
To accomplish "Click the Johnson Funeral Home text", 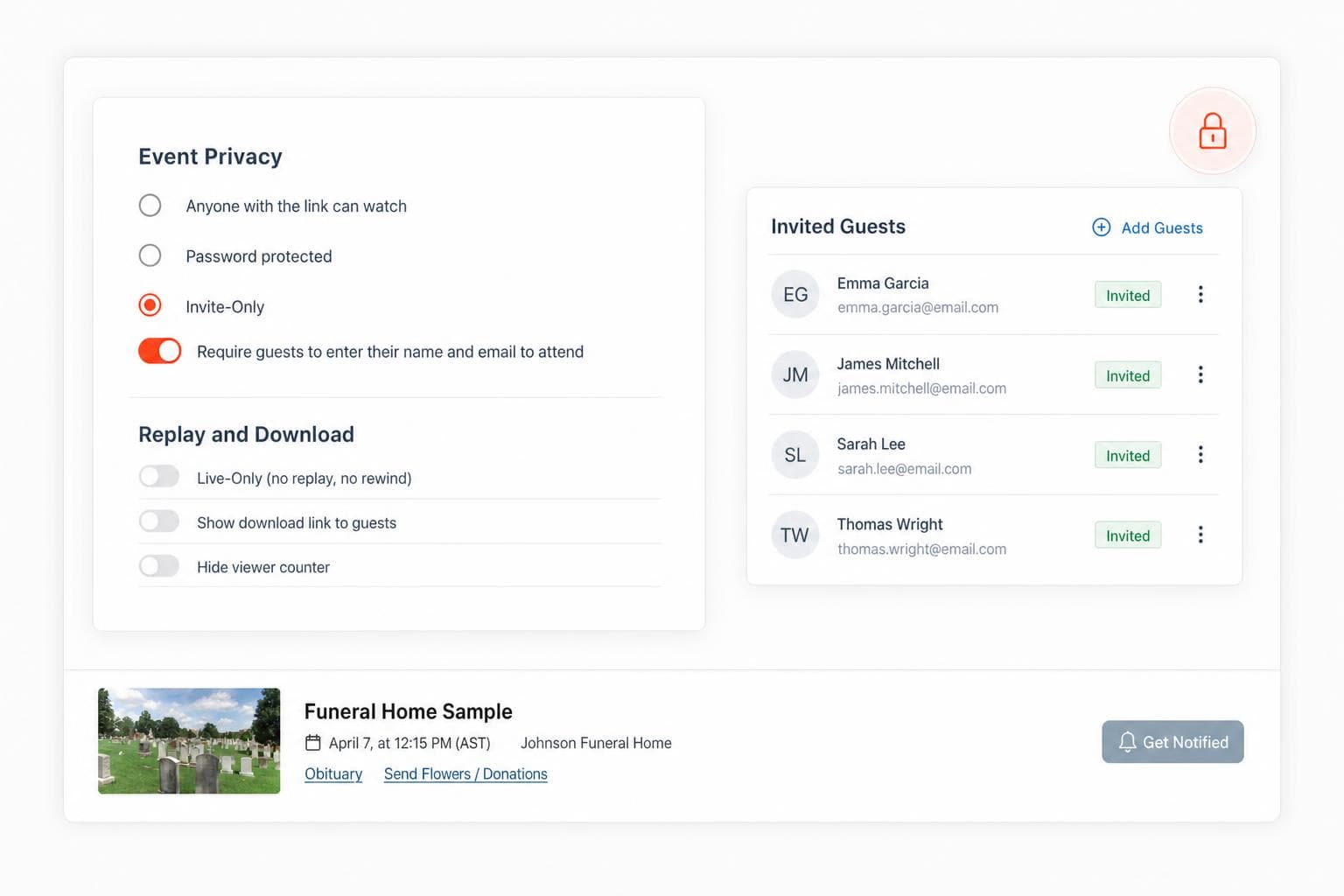I will pos(596,743).
